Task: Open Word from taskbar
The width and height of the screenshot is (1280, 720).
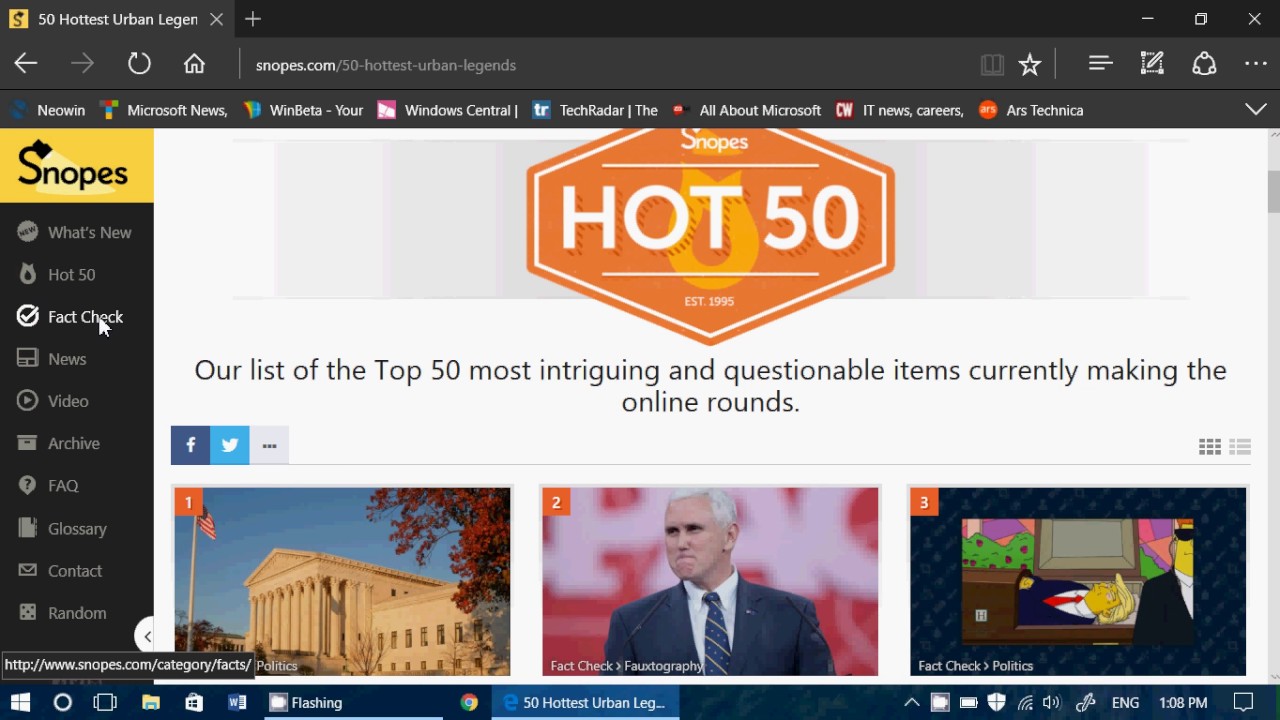Action: [x=237, y=703]
